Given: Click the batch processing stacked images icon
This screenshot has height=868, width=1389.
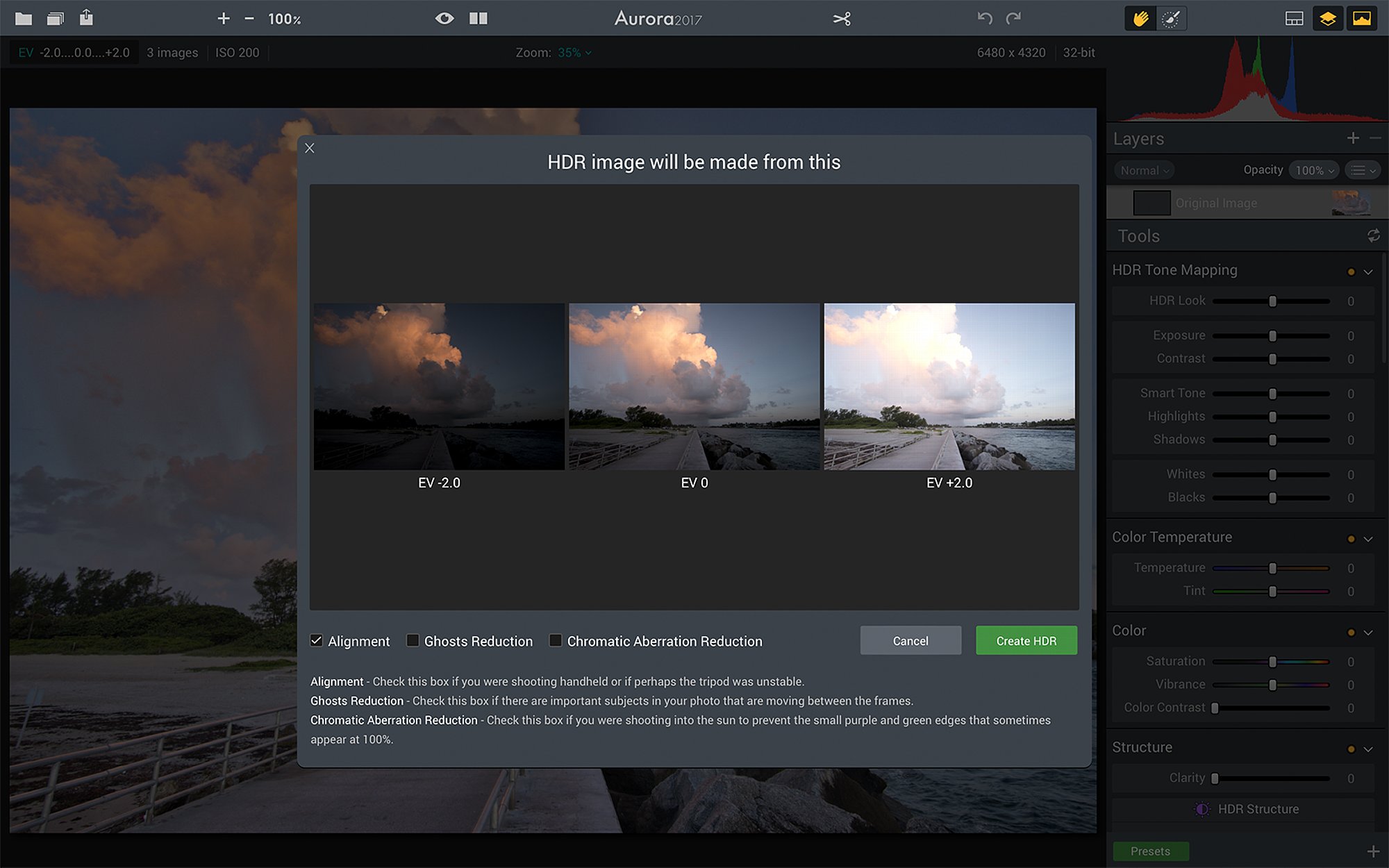Looking at the screenshot, I should click(x=56, y=19).
